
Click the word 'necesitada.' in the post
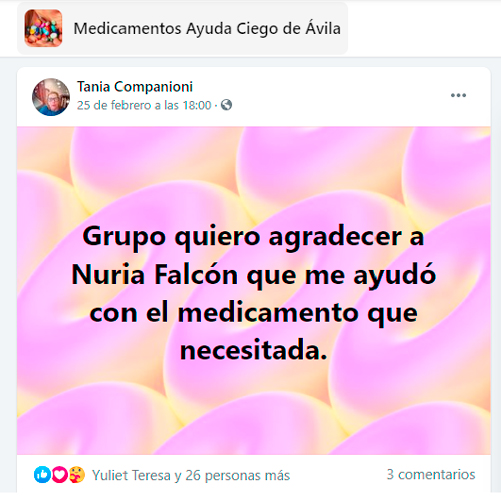point(253,350)
